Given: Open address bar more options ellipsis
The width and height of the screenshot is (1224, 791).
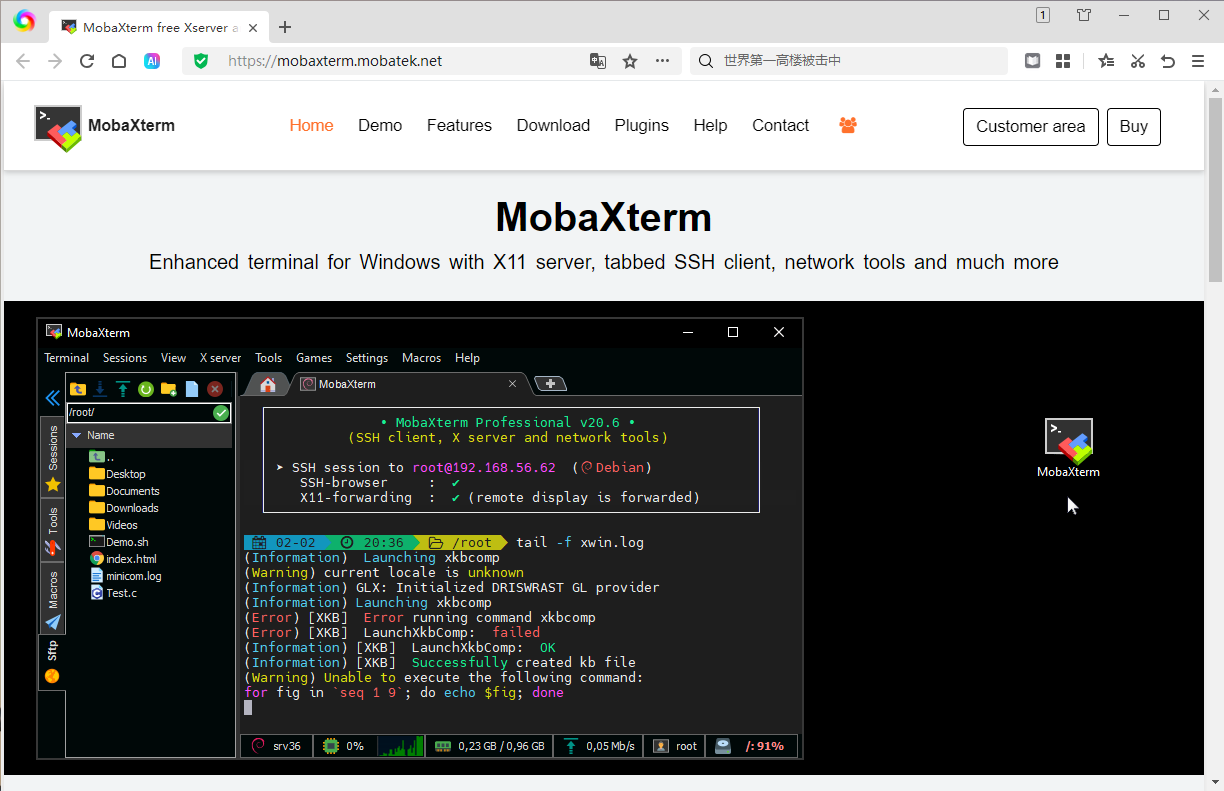Looking at the screenshot, I should (662, 61).
